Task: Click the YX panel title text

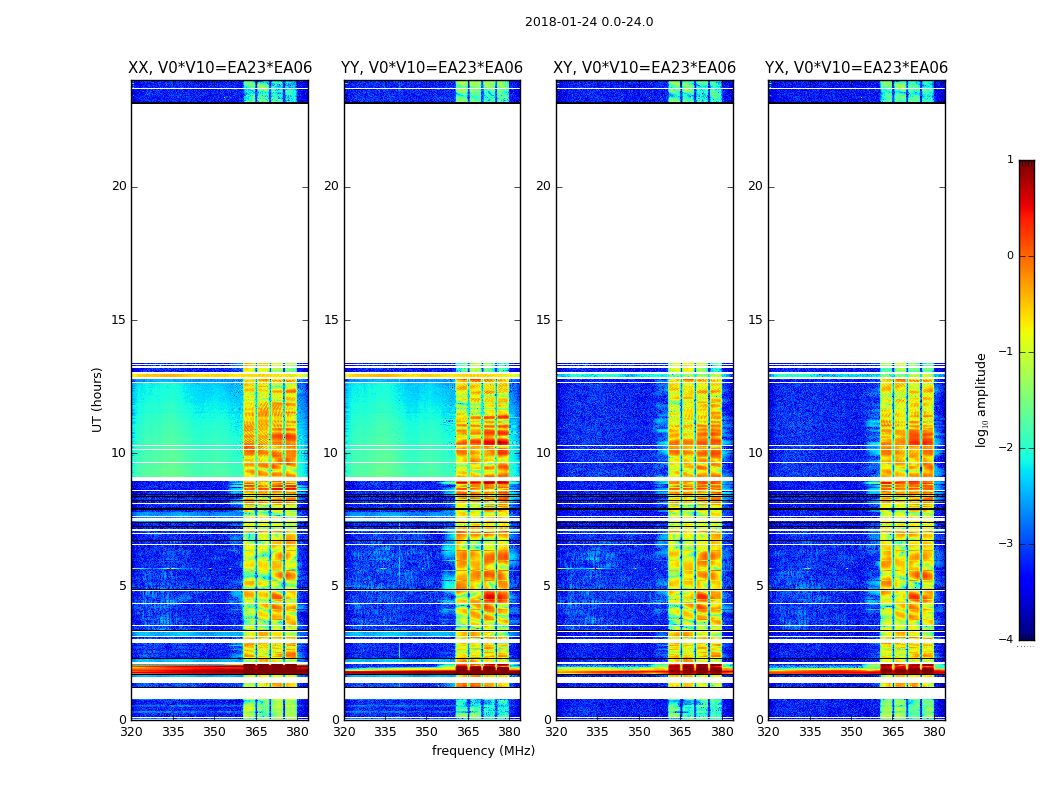Action: pyautogui.click(x=856, y=68)
